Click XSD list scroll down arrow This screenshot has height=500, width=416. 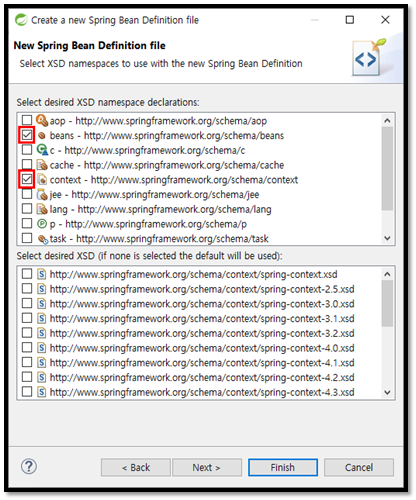387,392
